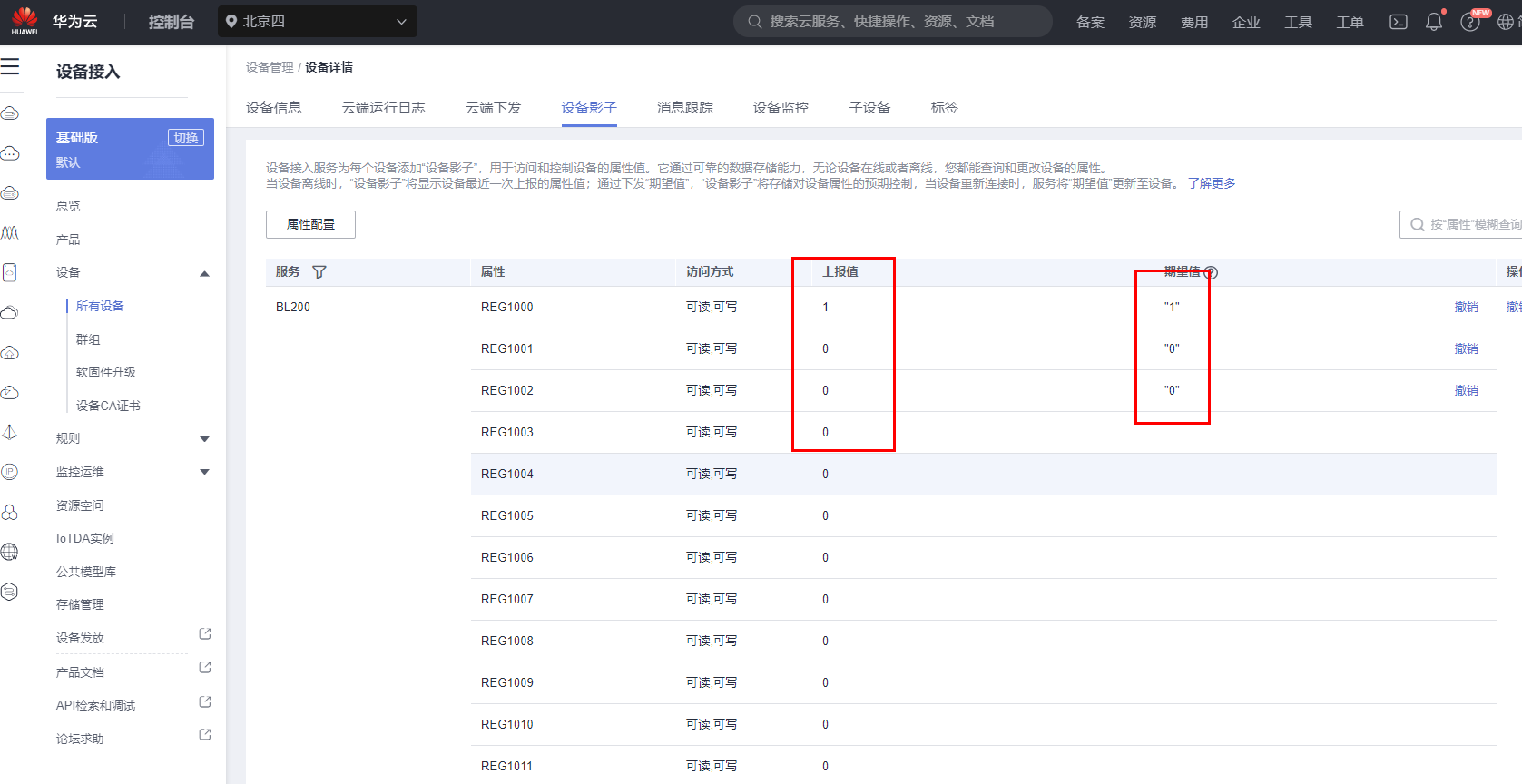
Task: Open the notifications bell
Action: pos(1434,22)
